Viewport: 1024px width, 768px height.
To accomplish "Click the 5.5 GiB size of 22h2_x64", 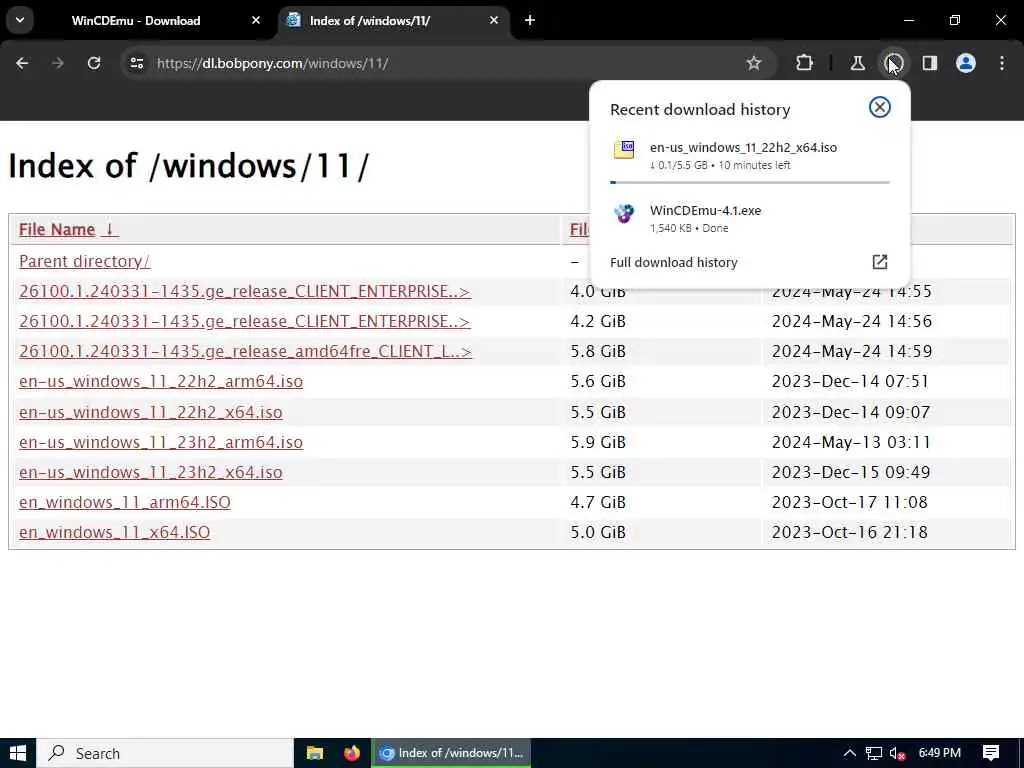I will pyautogui.click(x=598, y=412).
